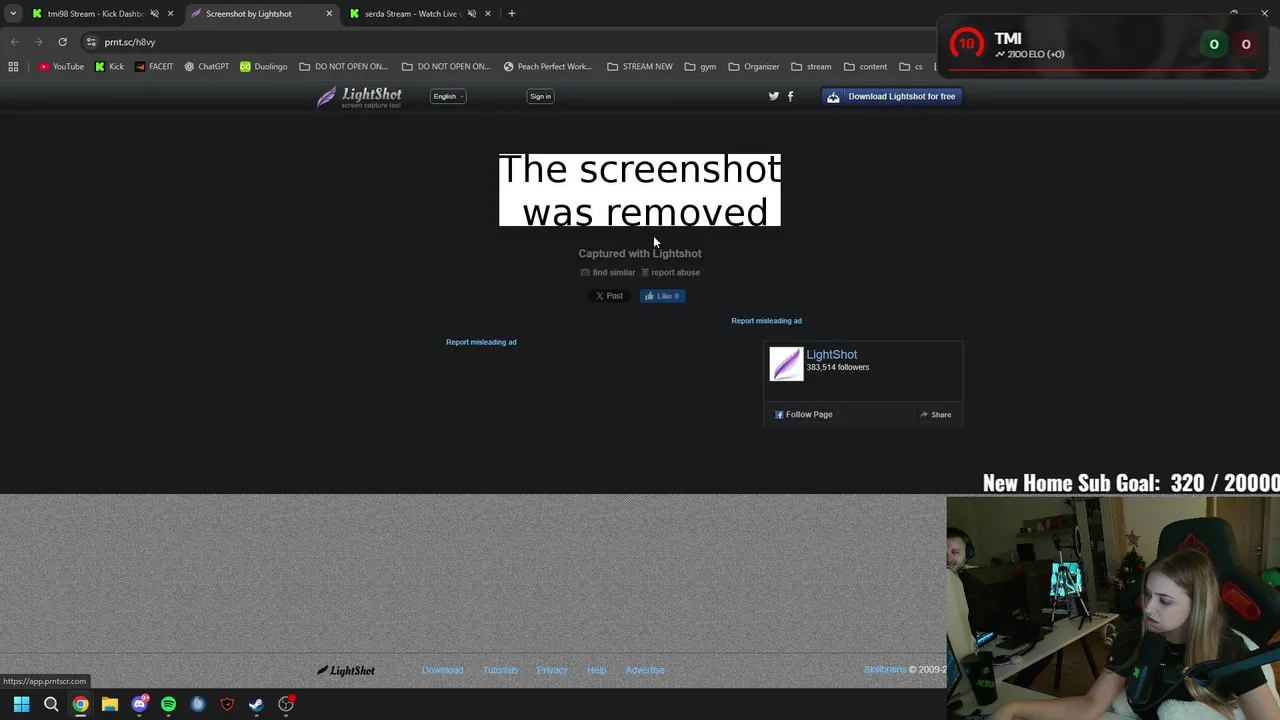The height and width of the screenshot is (720, 1280).
Task: Expand the STREAM NEW bookmark folder
Action: click(640, 67)
